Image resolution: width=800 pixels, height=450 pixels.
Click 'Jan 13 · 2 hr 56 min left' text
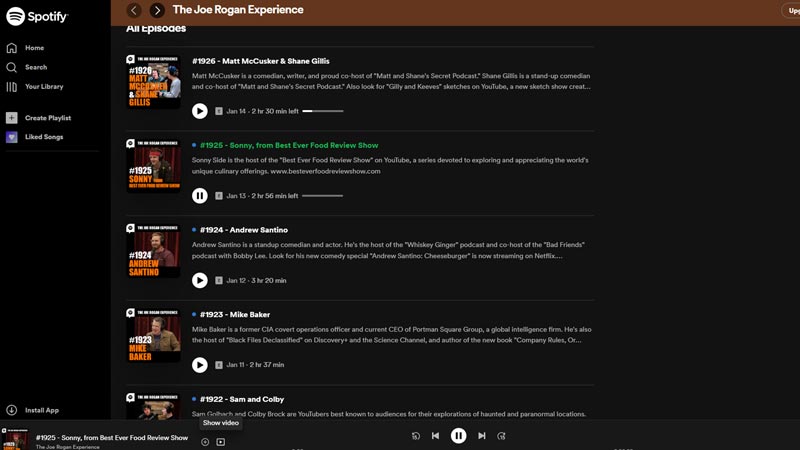(262, 196)
